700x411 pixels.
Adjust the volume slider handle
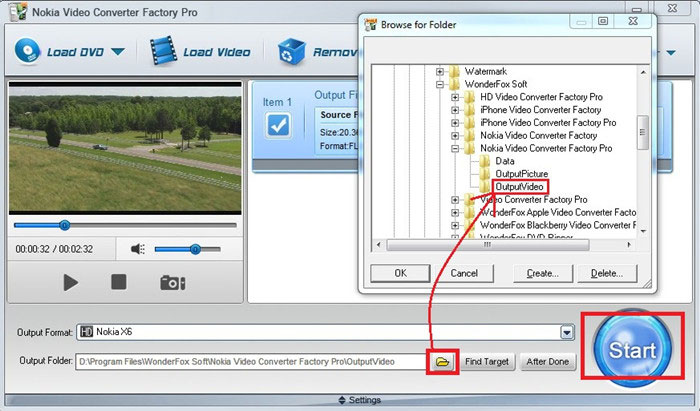(195, 249)
